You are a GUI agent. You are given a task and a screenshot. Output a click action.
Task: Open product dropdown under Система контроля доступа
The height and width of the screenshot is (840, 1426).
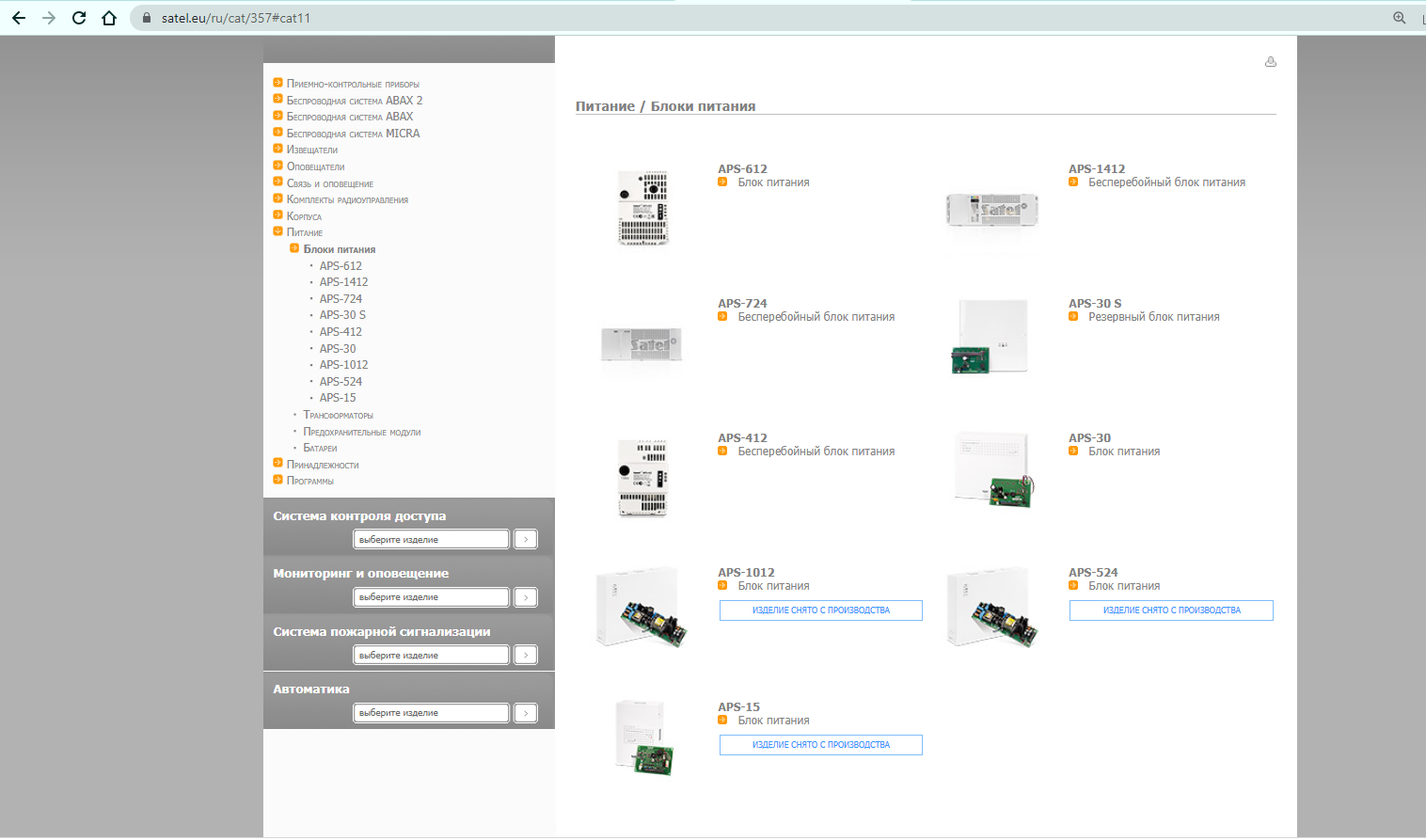[432, 539]
